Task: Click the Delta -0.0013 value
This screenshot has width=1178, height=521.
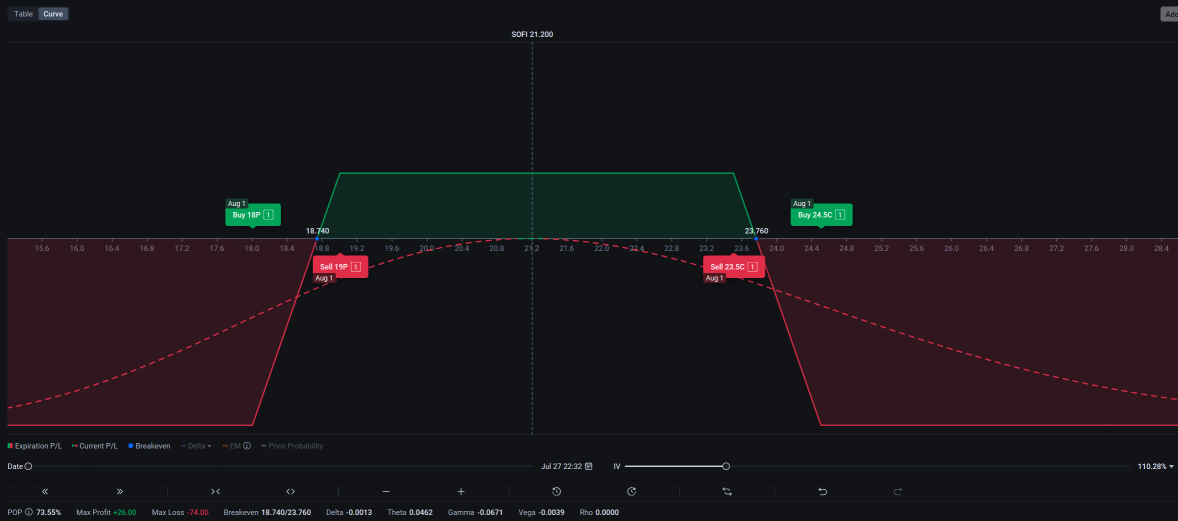Action: [x=361, y=512]
